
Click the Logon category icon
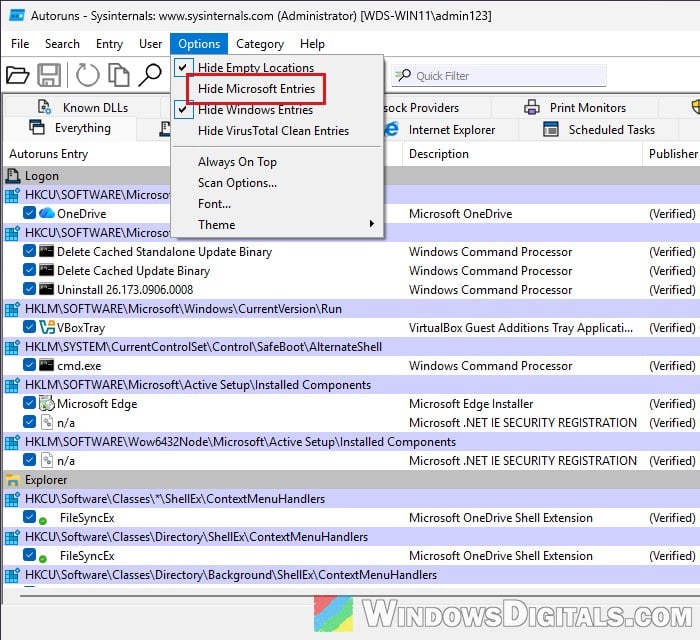pos(12,176)
